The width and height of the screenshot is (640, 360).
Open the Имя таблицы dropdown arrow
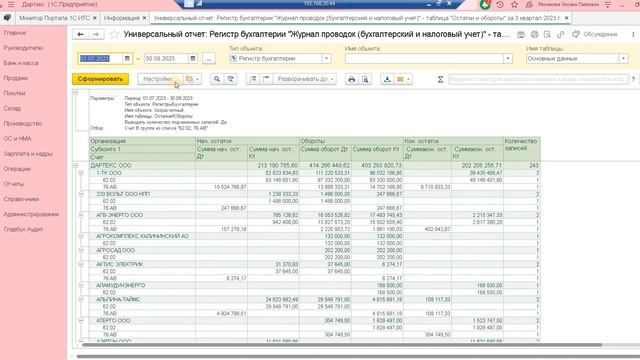pyautogui.click(x=623, y=58)
